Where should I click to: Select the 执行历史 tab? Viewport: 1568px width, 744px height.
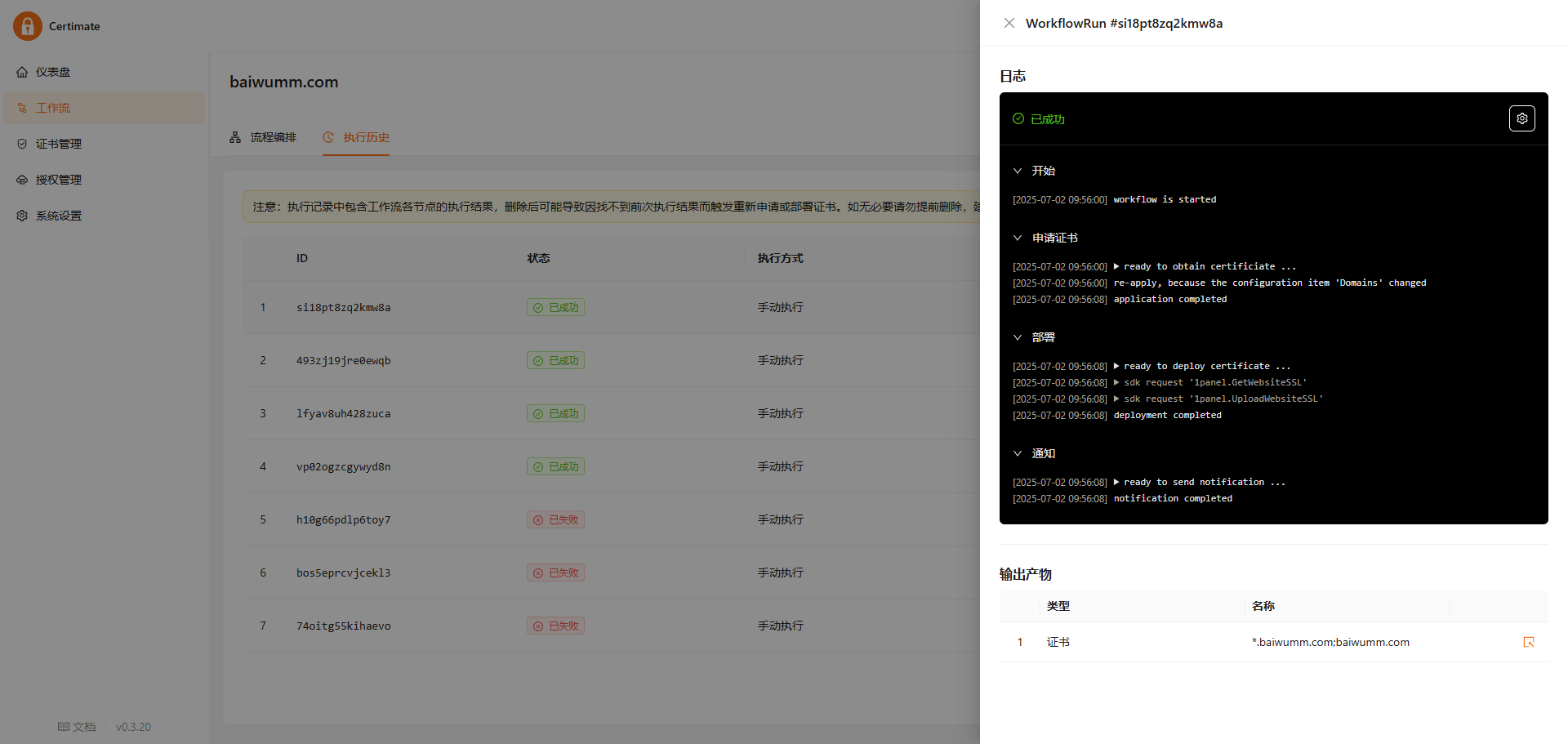tap(356, 137)
